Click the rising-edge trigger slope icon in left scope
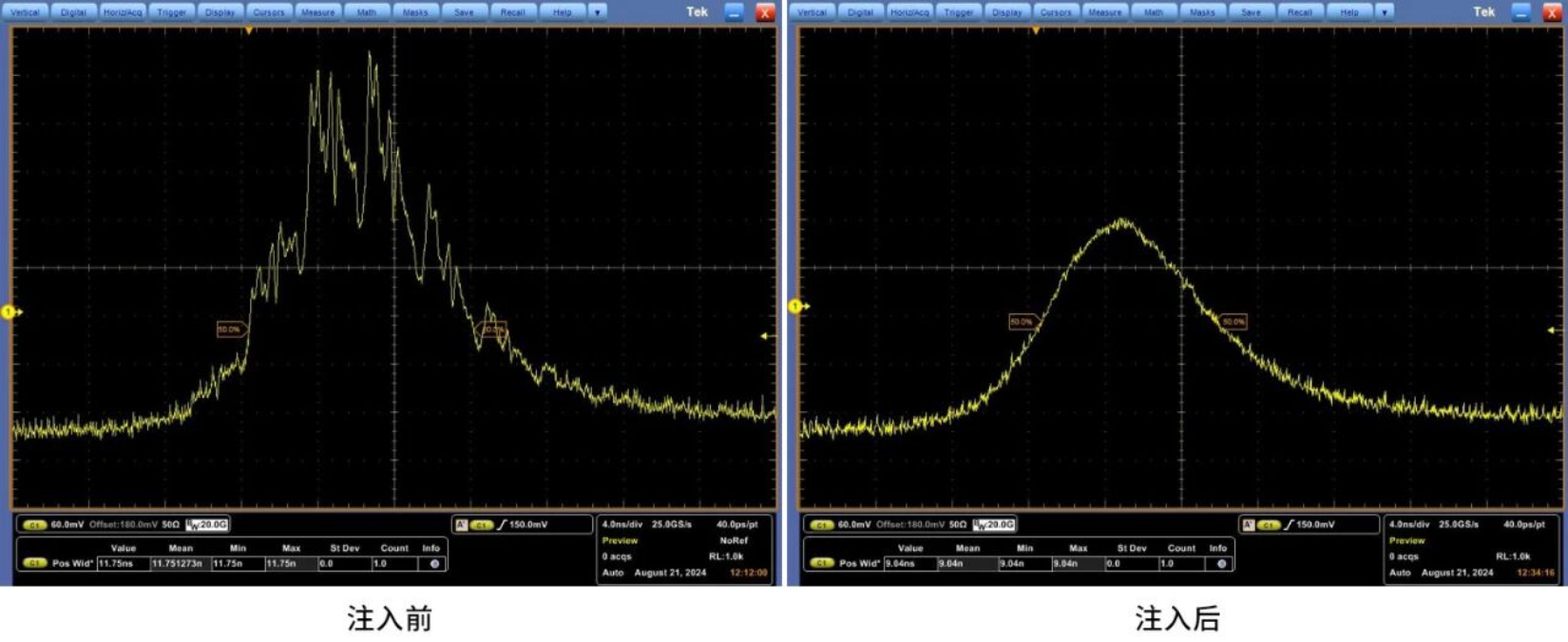 (503, 525)
